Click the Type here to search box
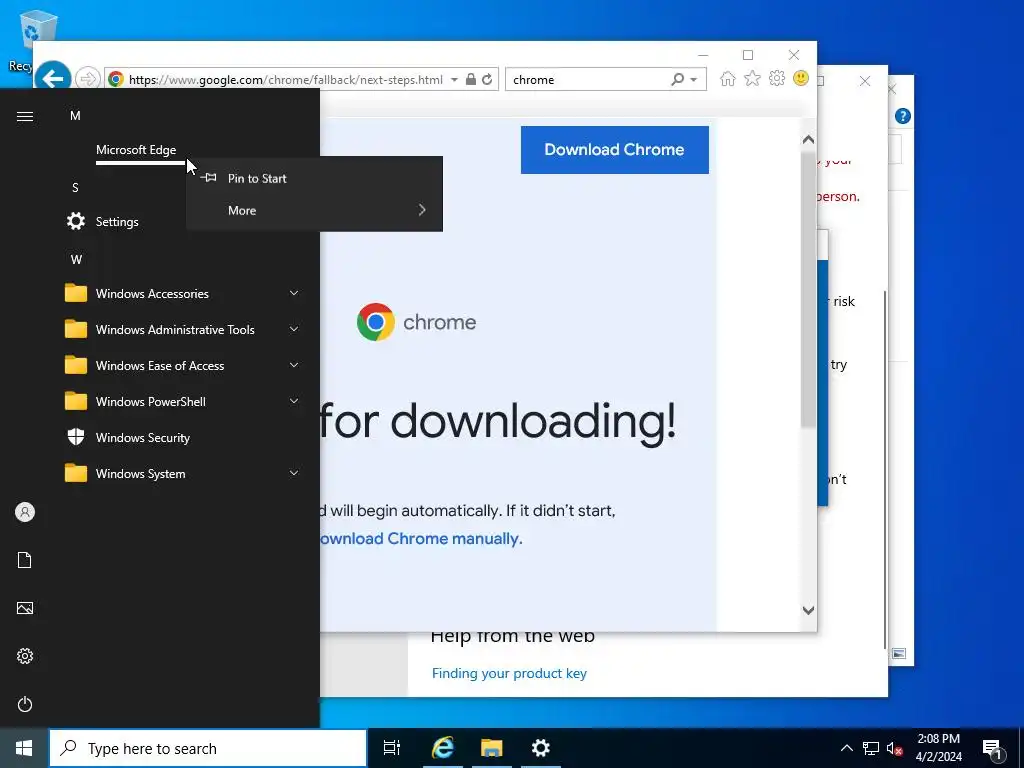The height and width of the screenshot is (768, 1024). pyautogui.click(x=208, y=748)
